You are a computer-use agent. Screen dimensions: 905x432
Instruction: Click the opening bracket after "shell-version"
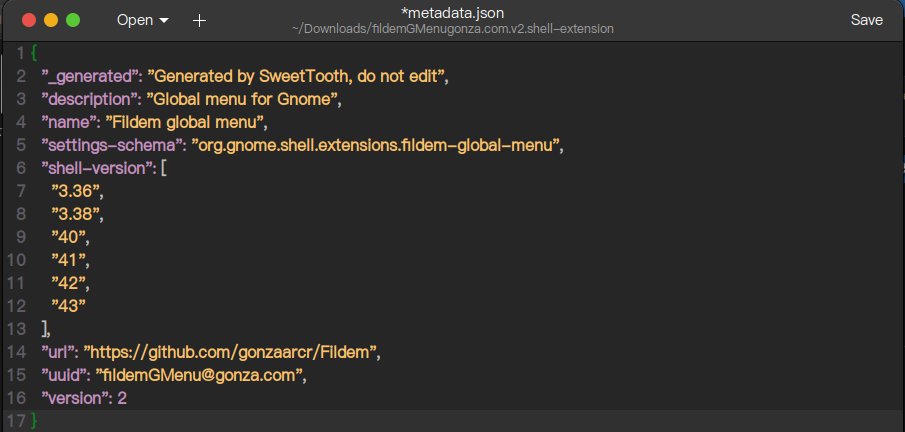tap(163, 168)
